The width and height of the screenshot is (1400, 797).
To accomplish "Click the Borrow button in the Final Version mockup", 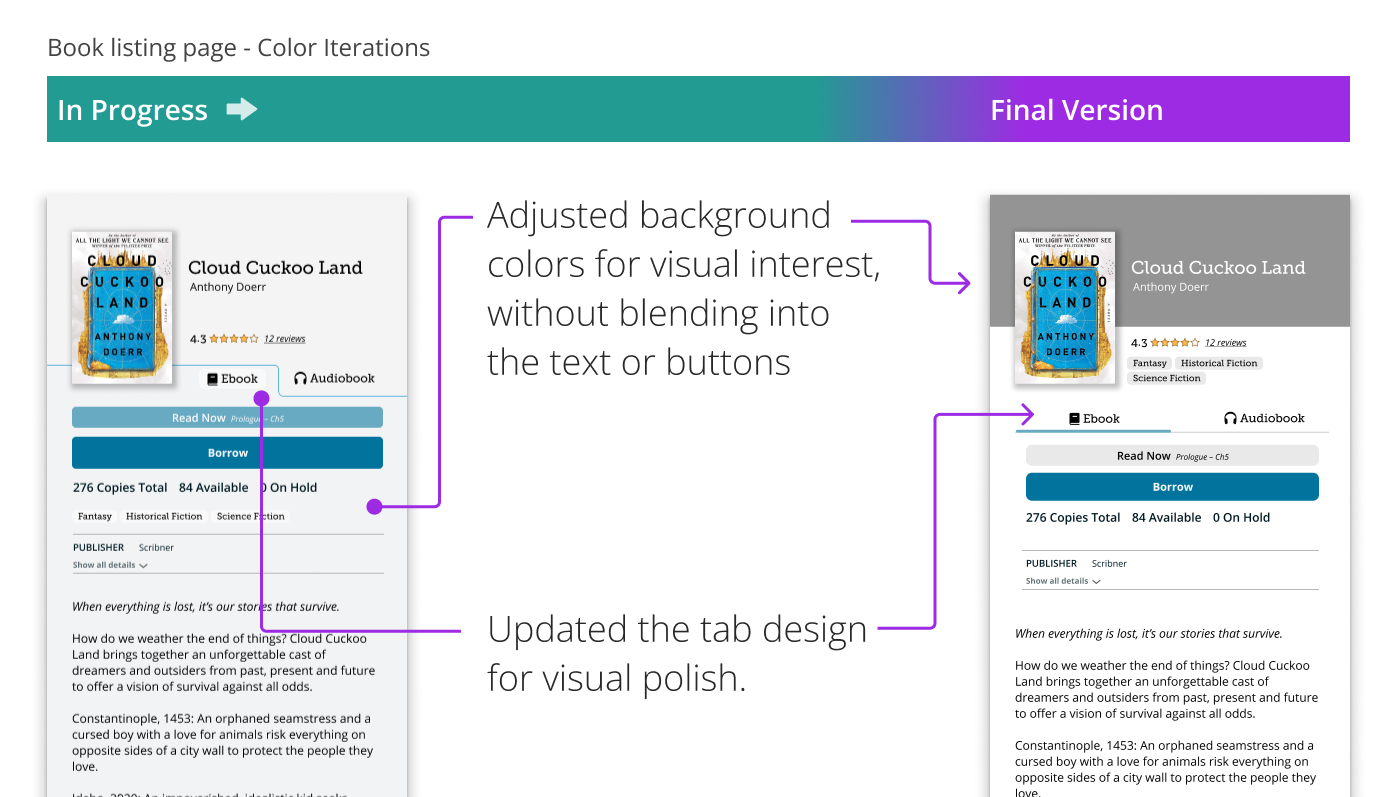I will 1172,487.
